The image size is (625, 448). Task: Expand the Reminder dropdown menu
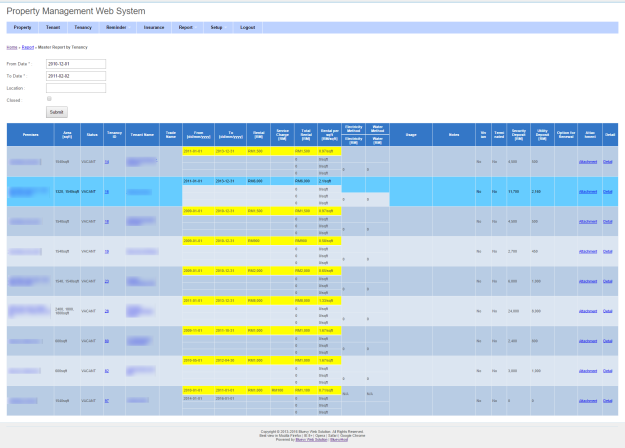(117, 27)
